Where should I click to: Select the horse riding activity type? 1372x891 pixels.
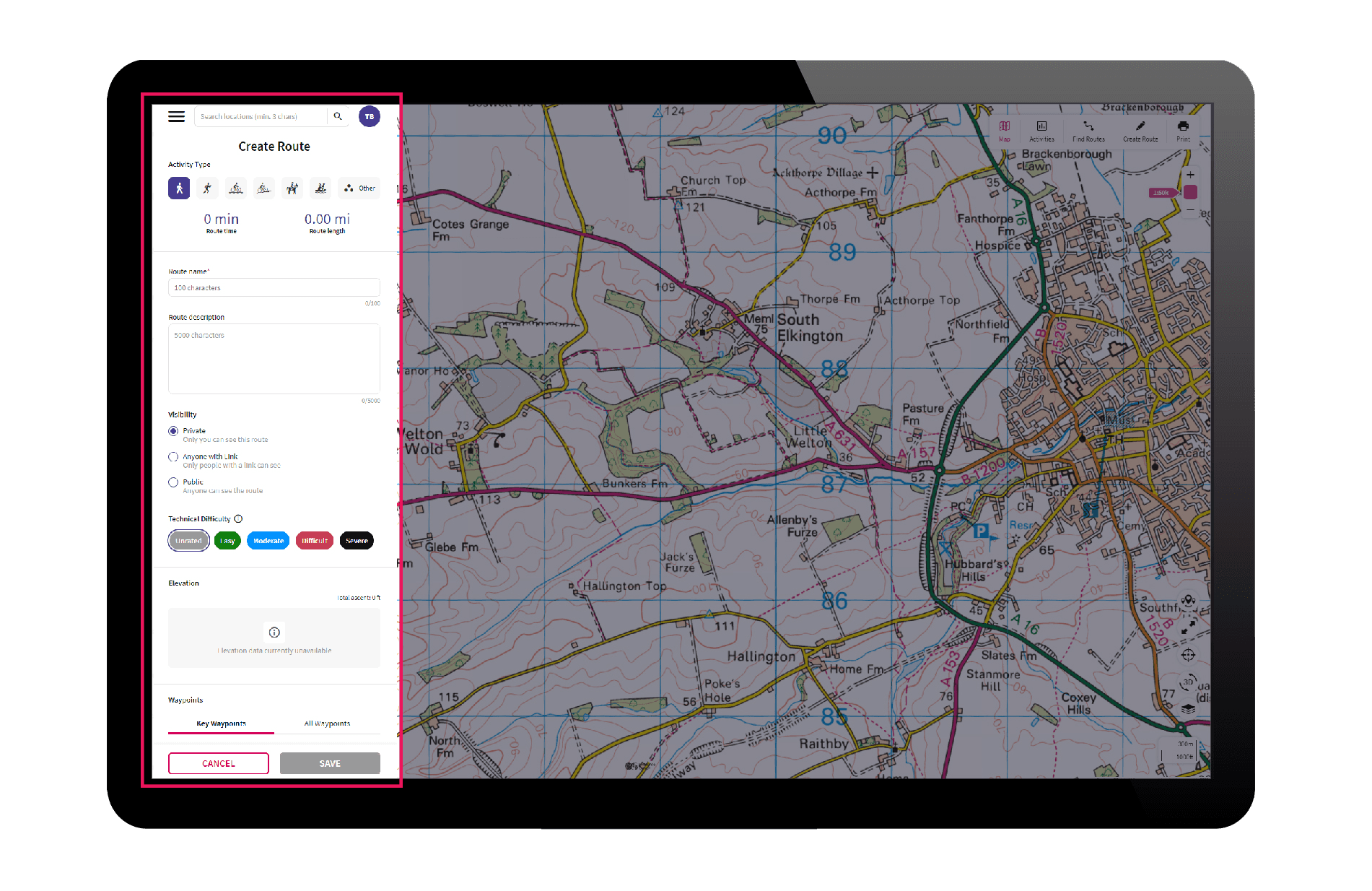tap(292, 188)
